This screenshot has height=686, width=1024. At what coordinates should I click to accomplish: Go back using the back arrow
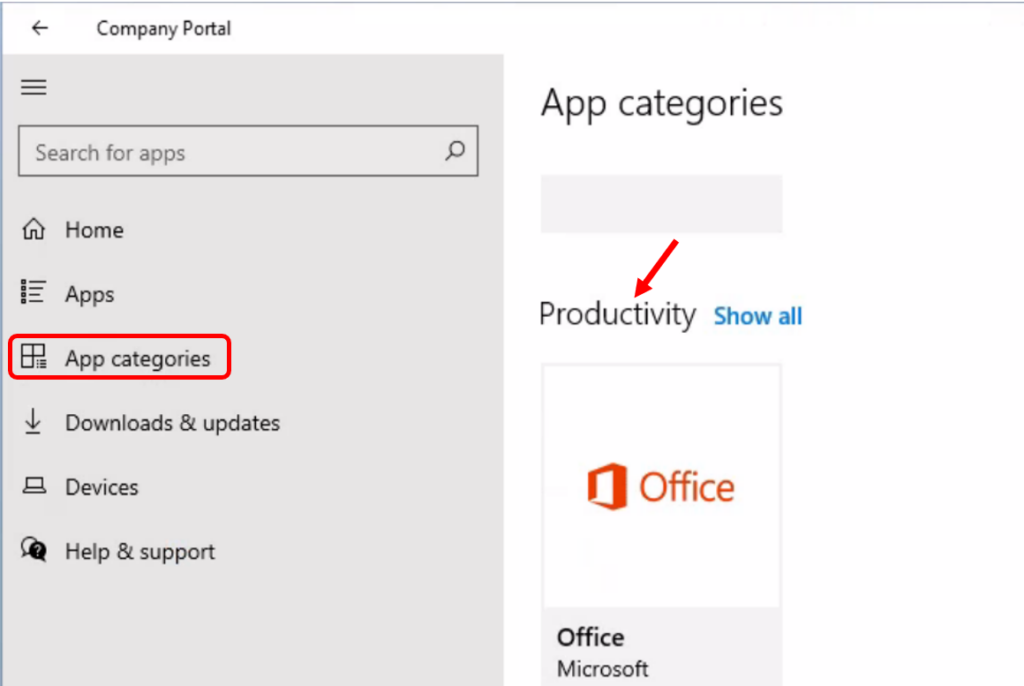click(40, 28)
